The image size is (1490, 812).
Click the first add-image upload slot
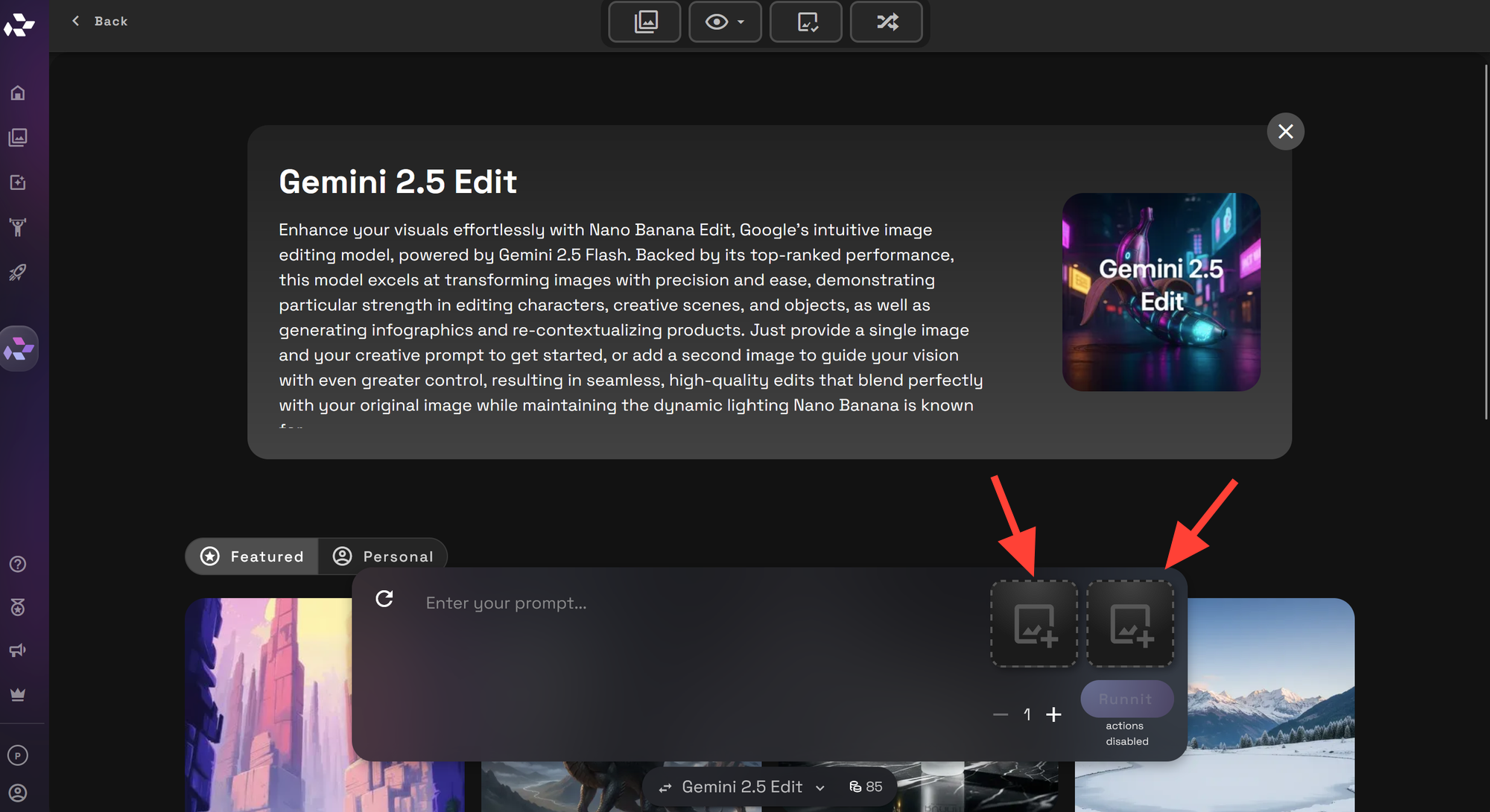click(x=1033, y=624)
